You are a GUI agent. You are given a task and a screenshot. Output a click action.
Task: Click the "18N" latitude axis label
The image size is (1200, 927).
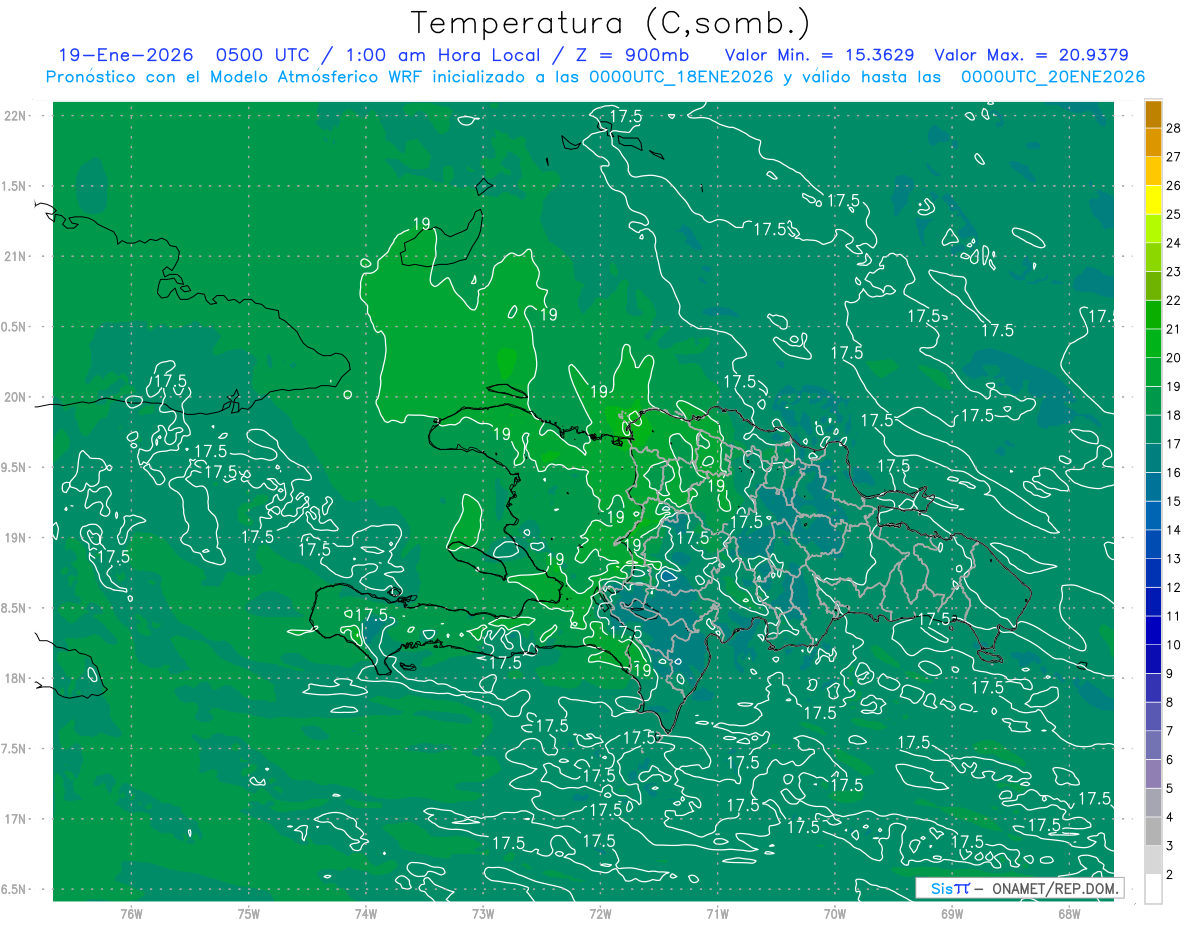[16, 678]
